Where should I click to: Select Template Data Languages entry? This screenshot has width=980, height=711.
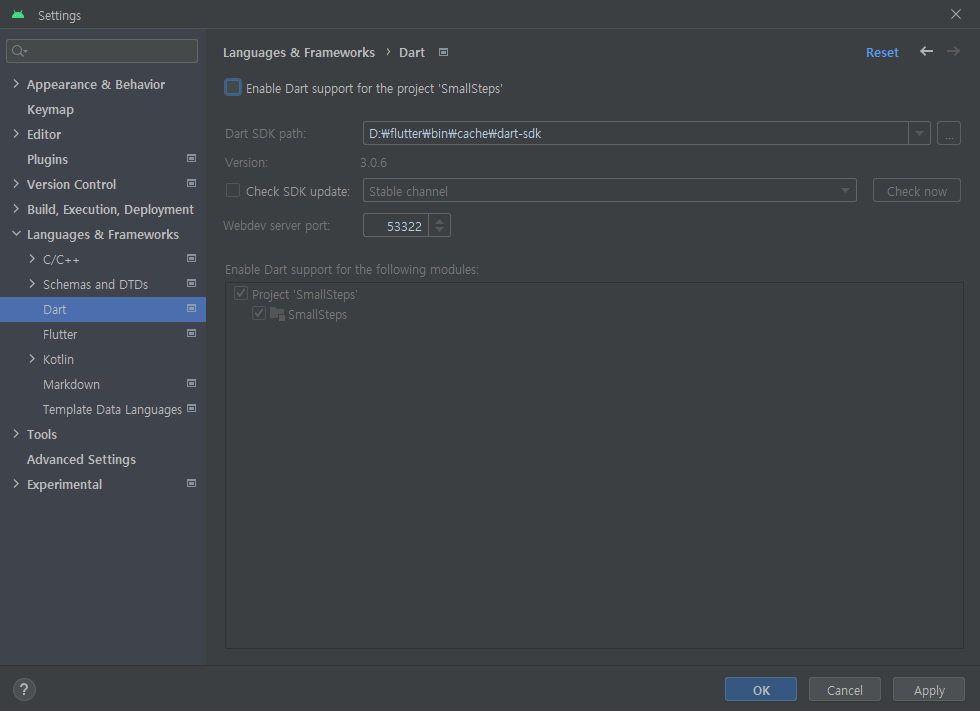tap(112, 409)
